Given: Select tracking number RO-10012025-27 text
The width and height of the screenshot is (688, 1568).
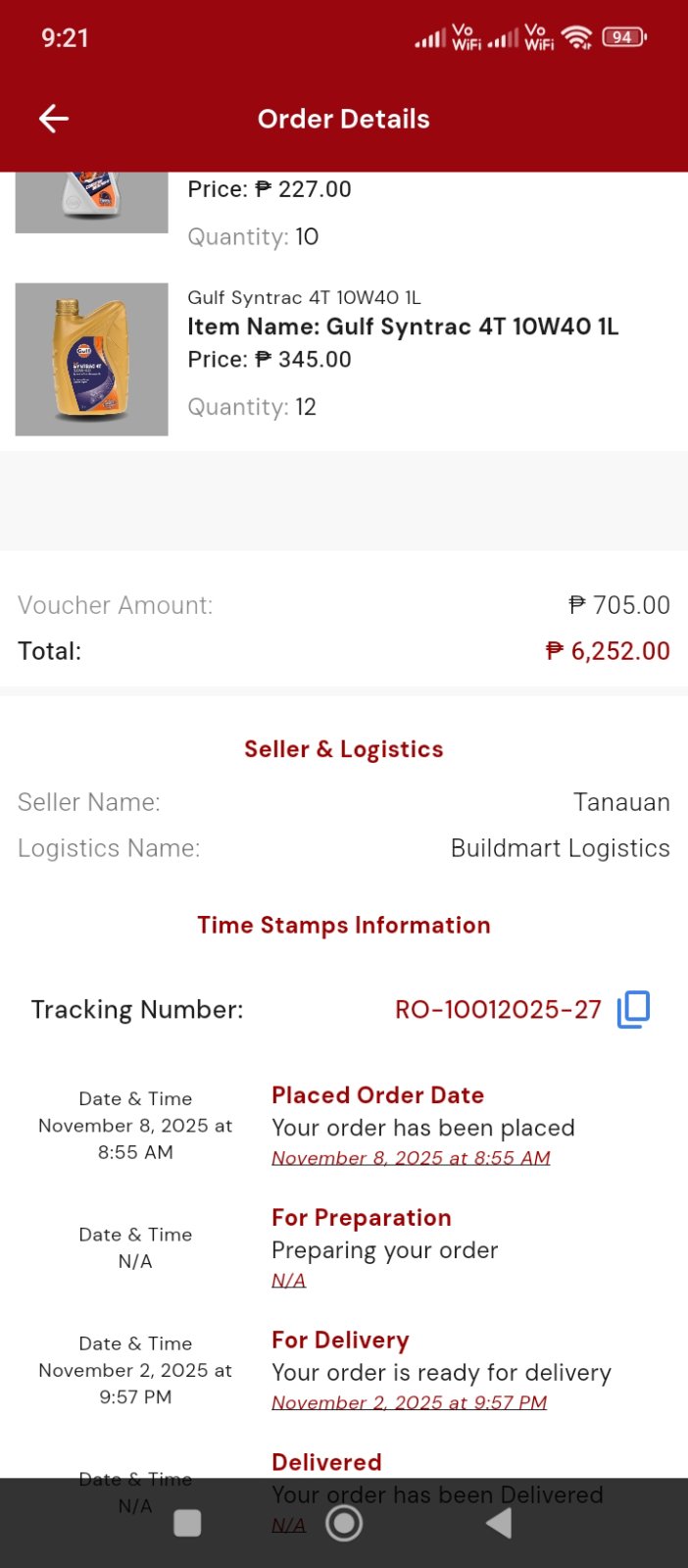Looking at the screenshot, I should [498, 1010].
